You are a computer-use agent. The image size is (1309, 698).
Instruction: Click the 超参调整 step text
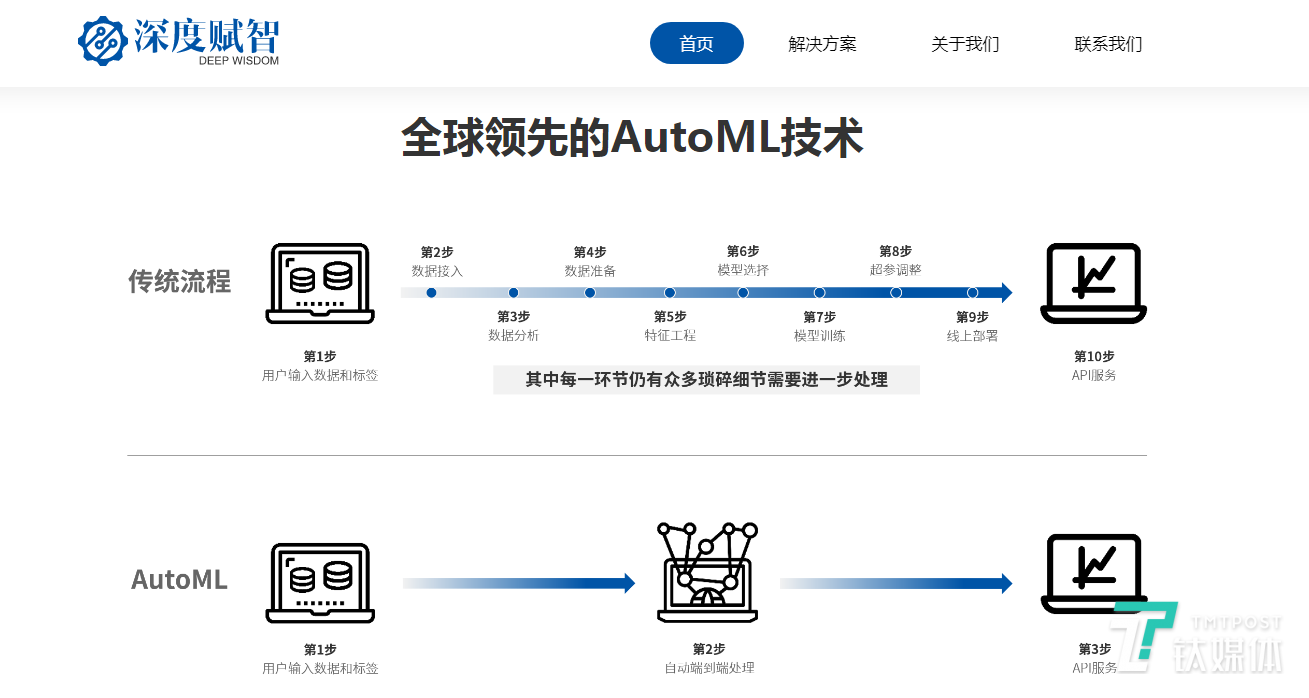pyautogui.click(x=896, y=270)
